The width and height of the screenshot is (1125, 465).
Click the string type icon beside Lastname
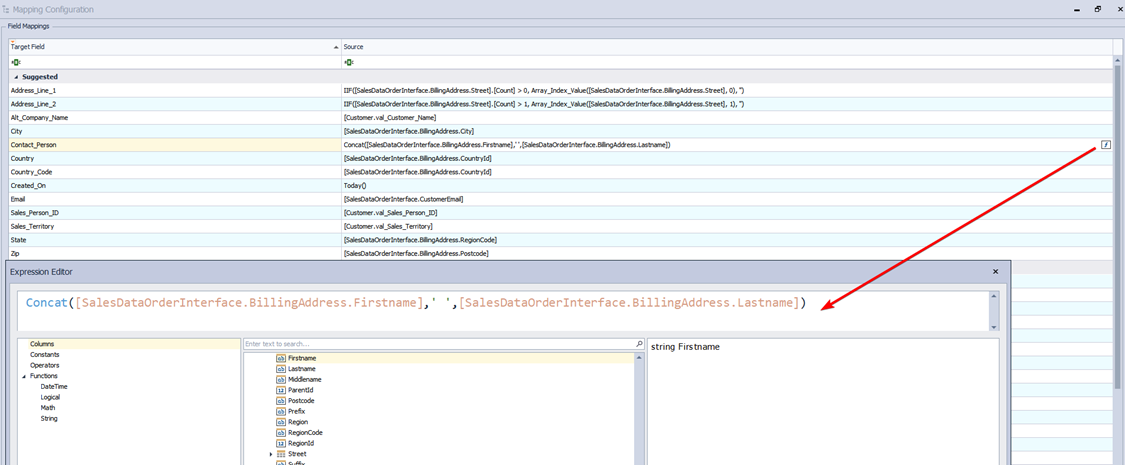click(x=281, y=368)
